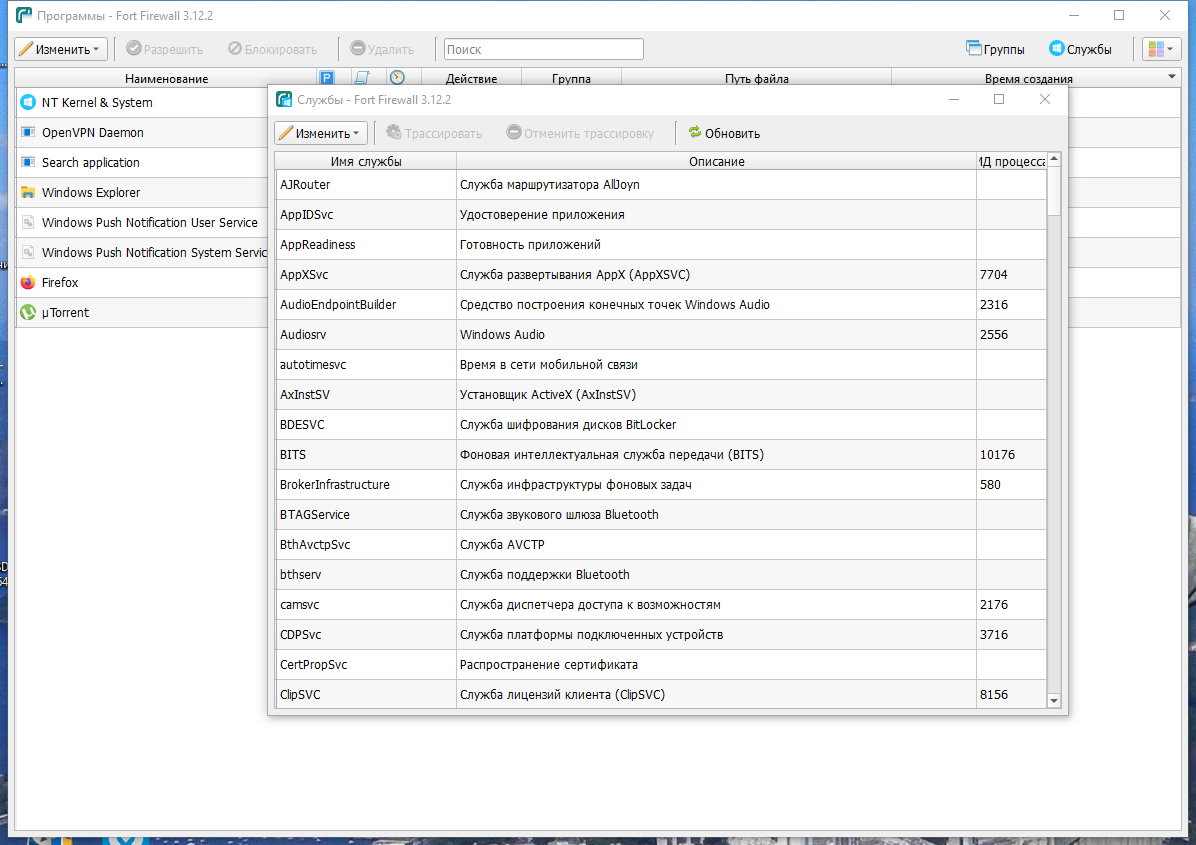Image resolution: width=1196 pixels, height=845 pixels.
Task: Click the NT Kernel & System icon
Action: pyautogui.click(x=28, y=102)
